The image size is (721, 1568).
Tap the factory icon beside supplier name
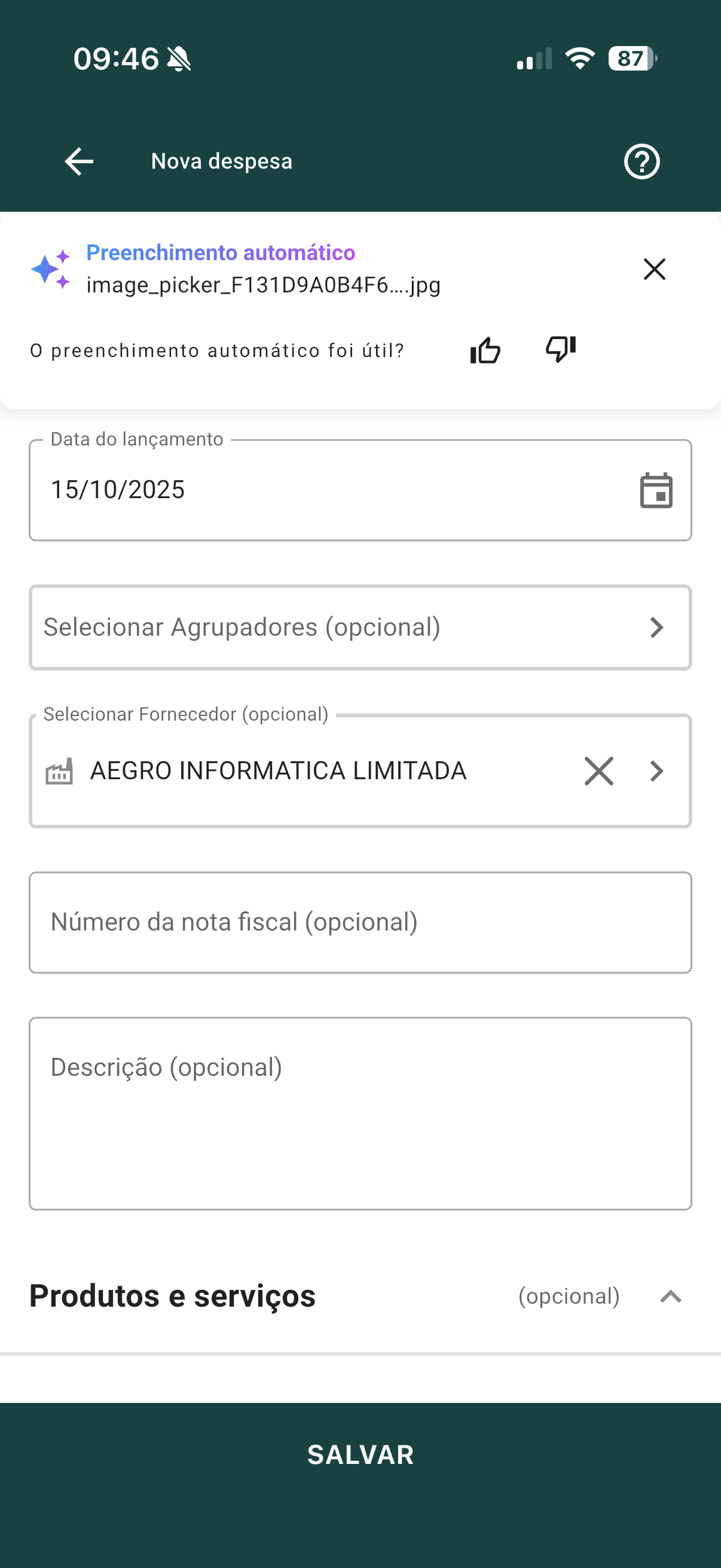point(60,771)
